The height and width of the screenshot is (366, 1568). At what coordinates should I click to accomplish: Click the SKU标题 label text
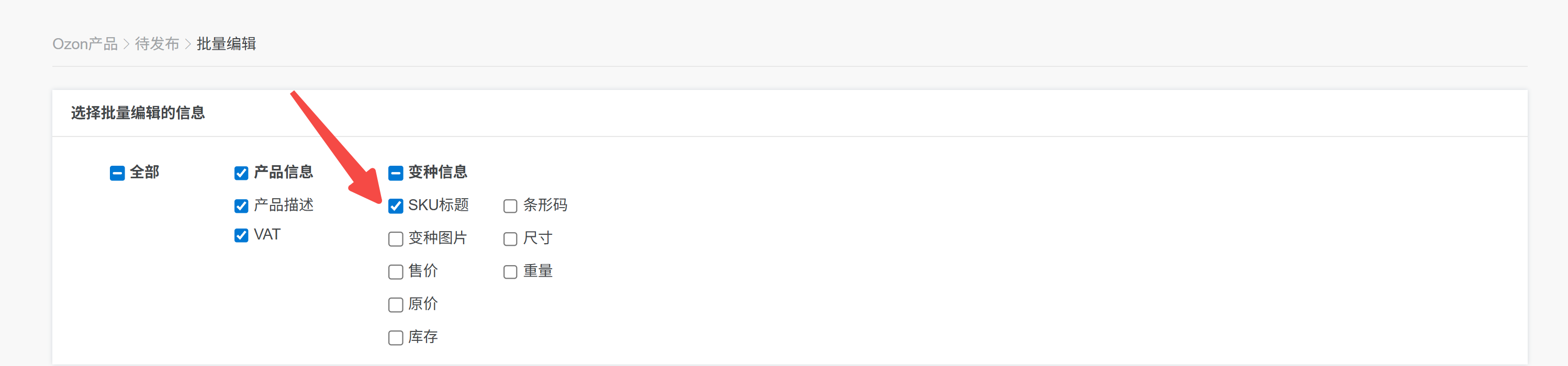coord(438,205)
